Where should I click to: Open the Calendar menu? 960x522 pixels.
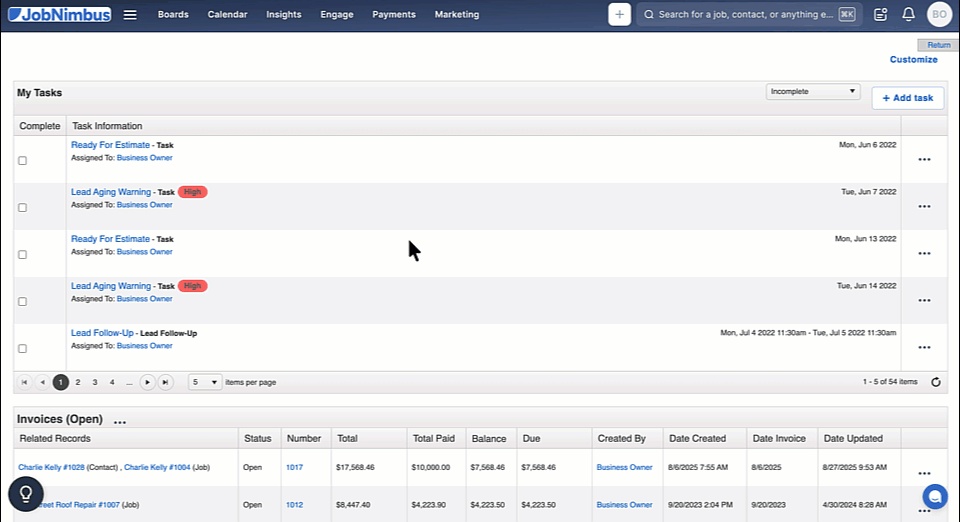click(227, 15)
